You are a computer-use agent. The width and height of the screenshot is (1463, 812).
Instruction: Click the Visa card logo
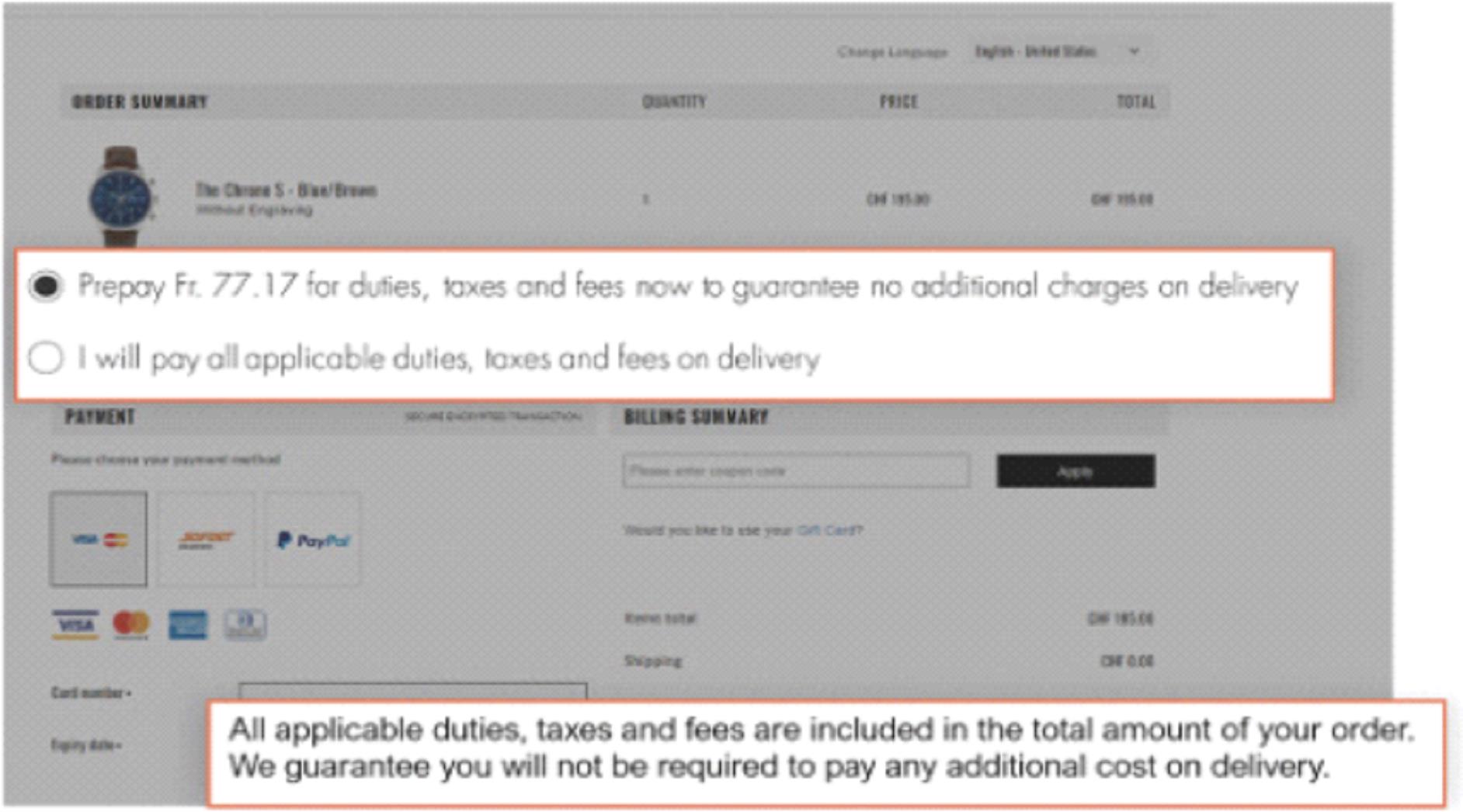(x=75, y=625)
